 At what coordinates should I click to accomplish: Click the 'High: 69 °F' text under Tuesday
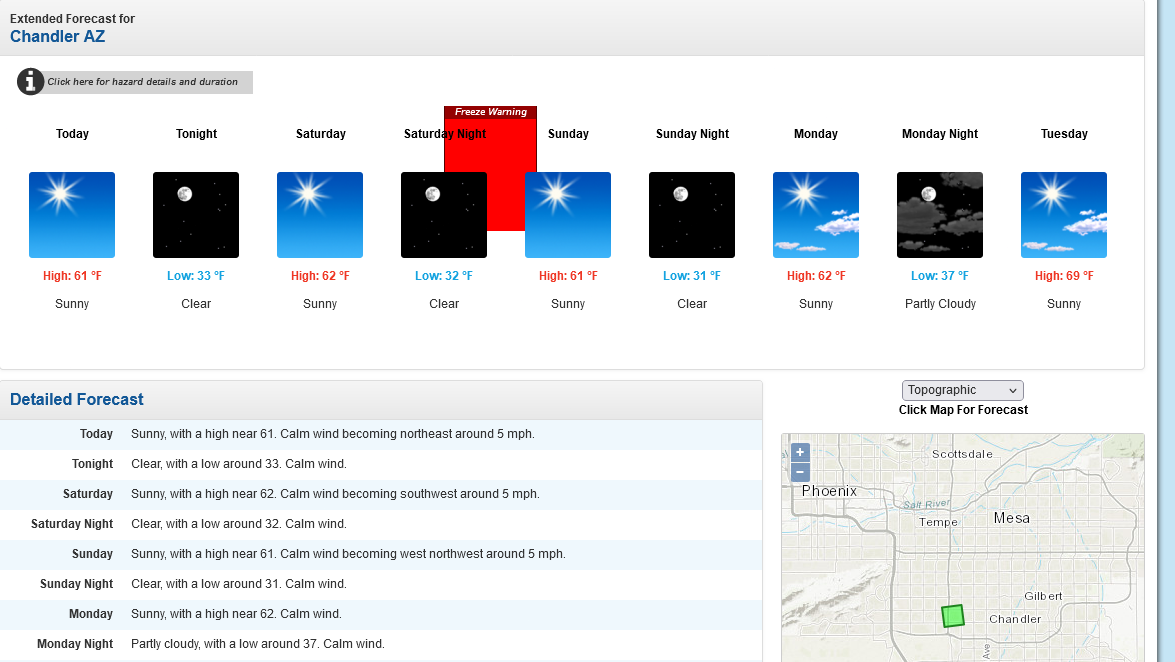pos(1064,276)
